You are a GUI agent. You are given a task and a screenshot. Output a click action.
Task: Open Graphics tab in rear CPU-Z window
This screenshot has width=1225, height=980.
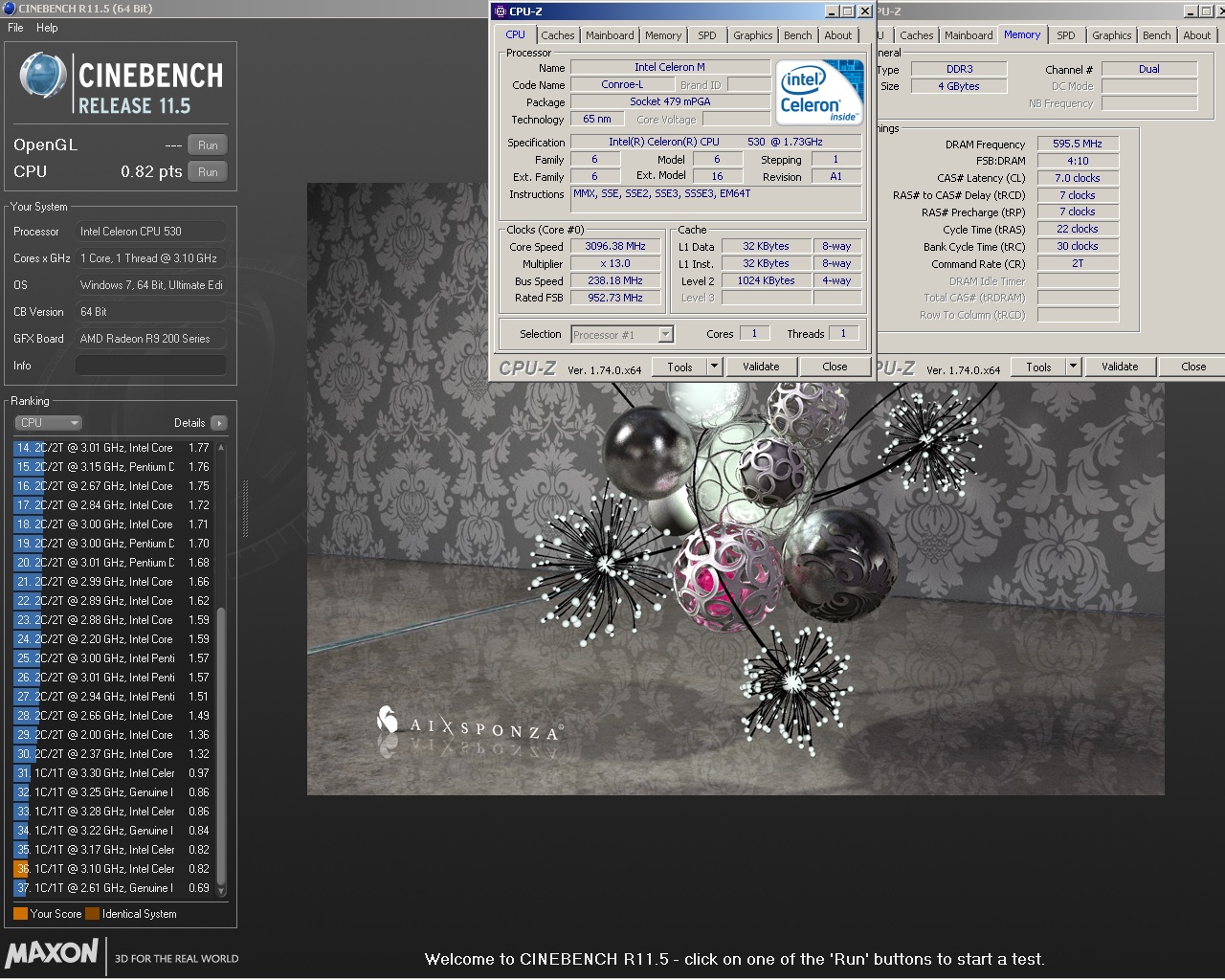[x=1112, y=35]
